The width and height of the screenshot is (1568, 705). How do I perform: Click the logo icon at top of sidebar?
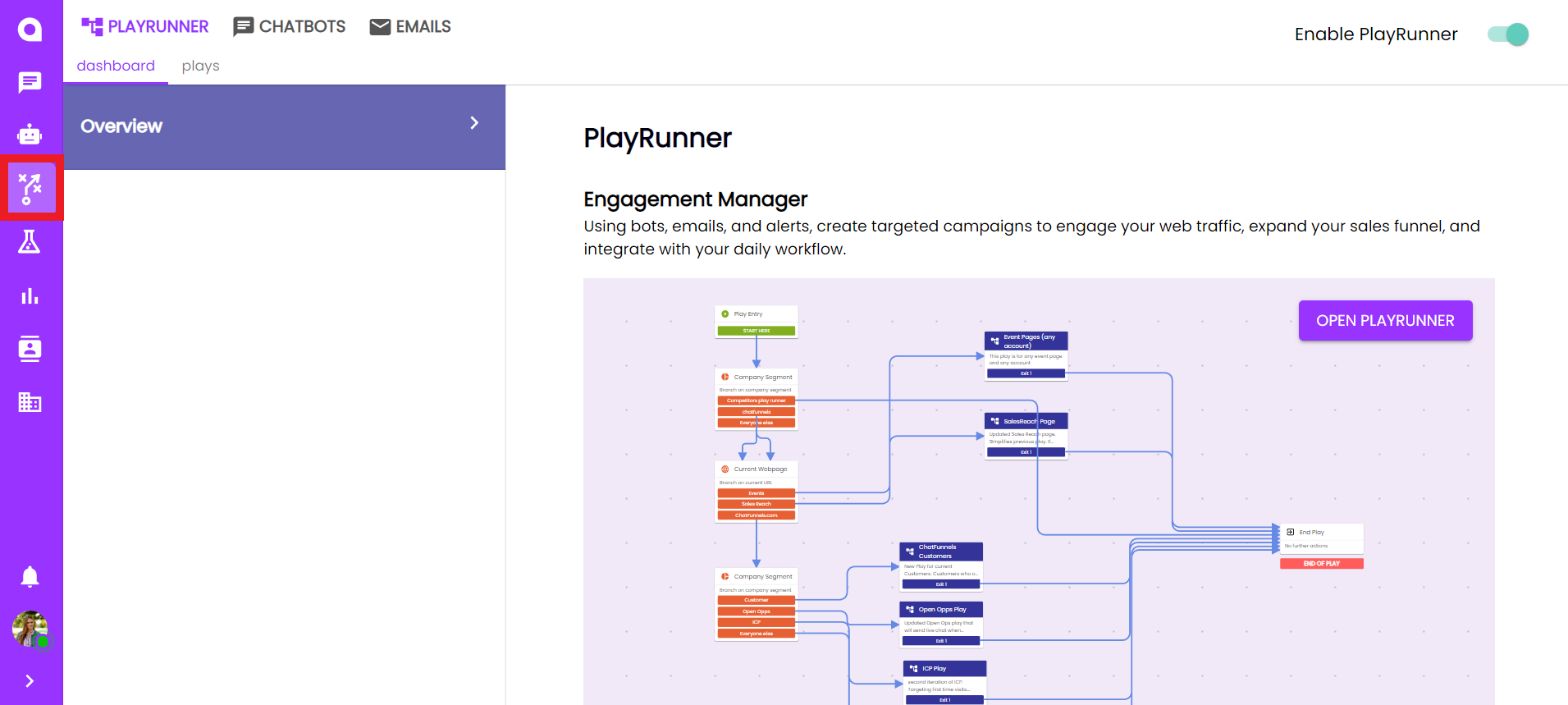tap(30, 30)
